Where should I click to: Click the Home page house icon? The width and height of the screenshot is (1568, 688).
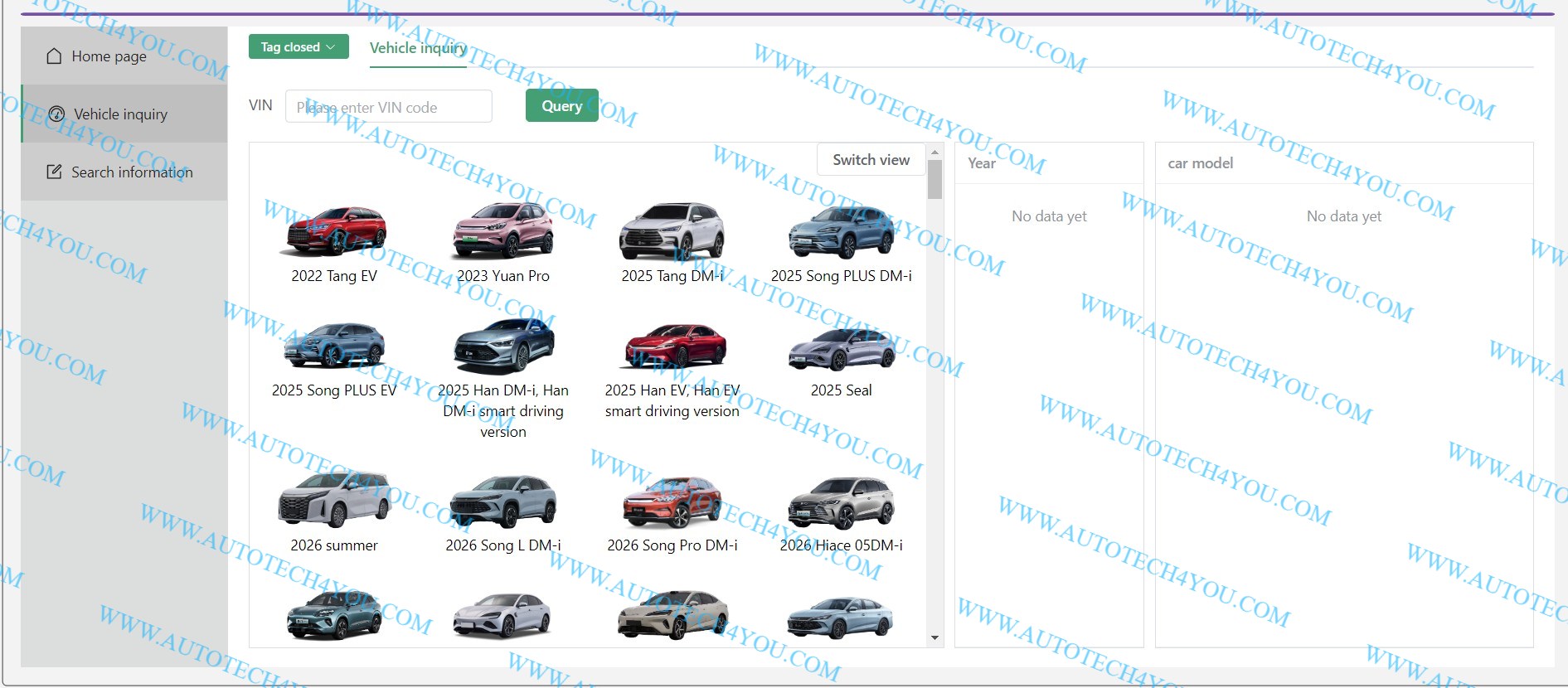[x=54, y=56]
